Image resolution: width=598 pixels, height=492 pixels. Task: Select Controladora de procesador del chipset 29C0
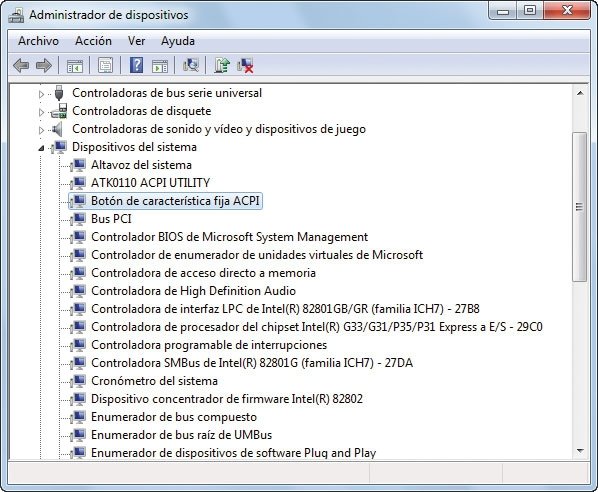click(317, 326)
